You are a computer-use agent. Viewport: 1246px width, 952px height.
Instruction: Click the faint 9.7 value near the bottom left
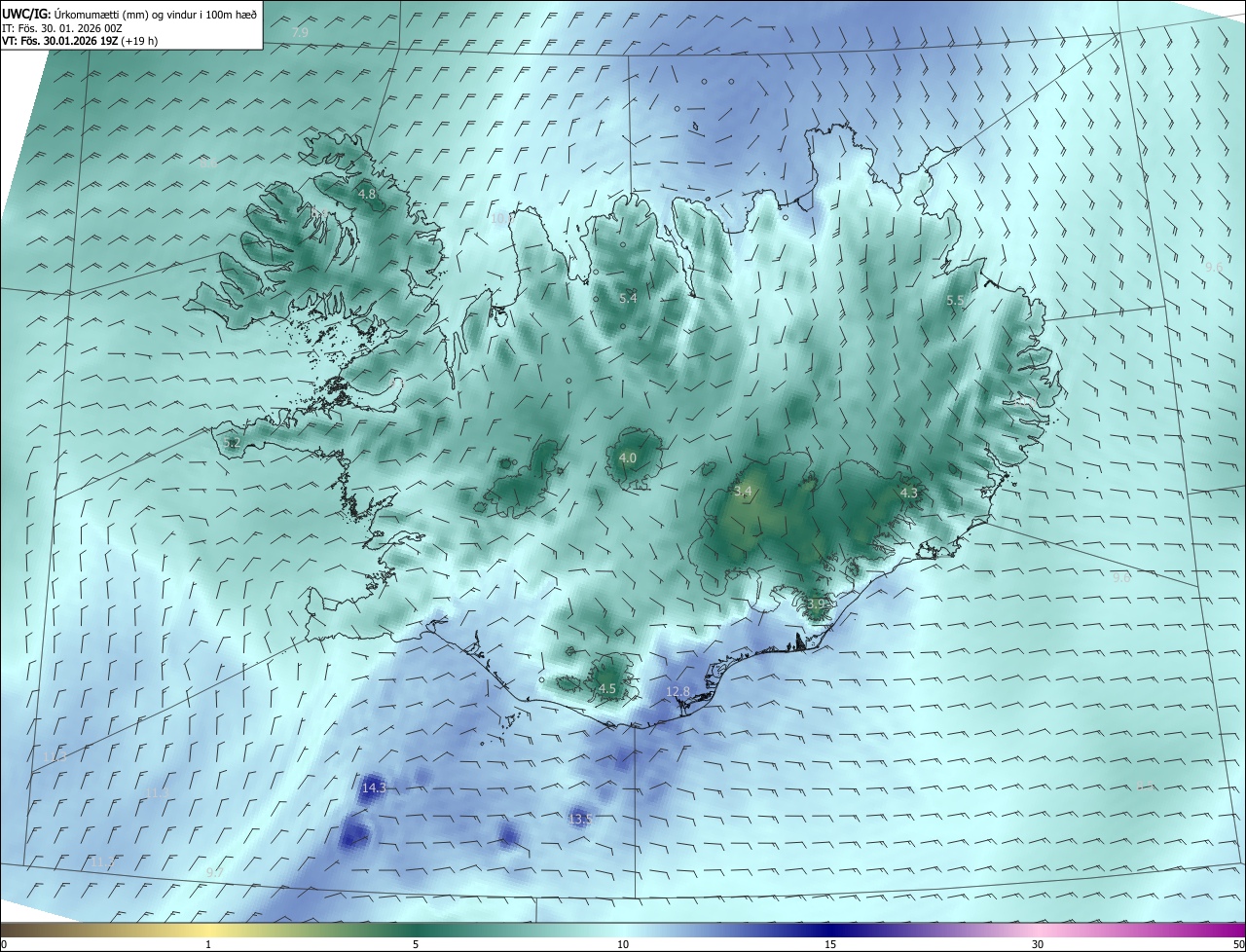pyautogui.click(x=215, y=872)
